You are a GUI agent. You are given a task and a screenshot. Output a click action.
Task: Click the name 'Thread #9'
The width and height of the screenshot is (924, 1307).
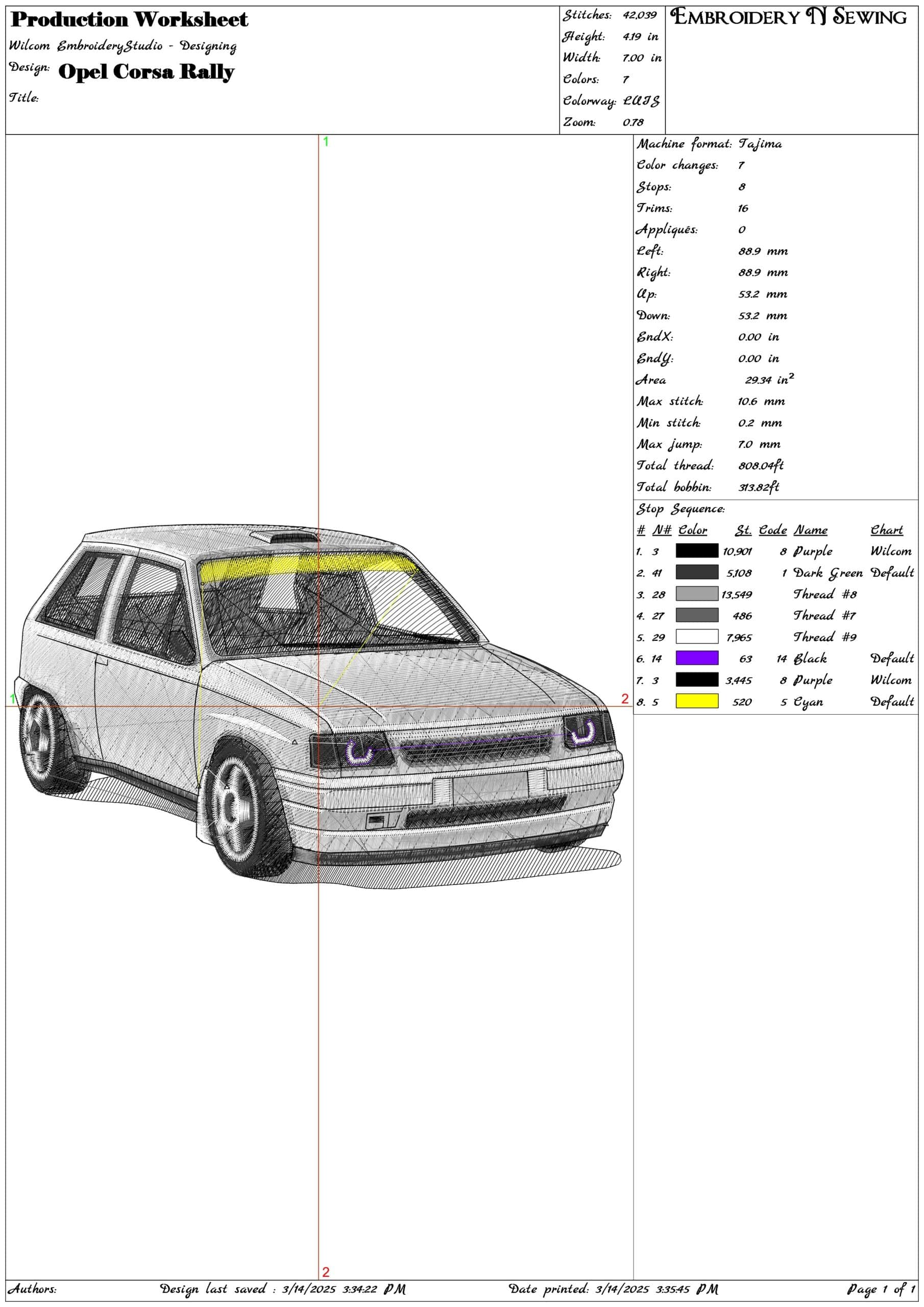[x=825, y=637]
